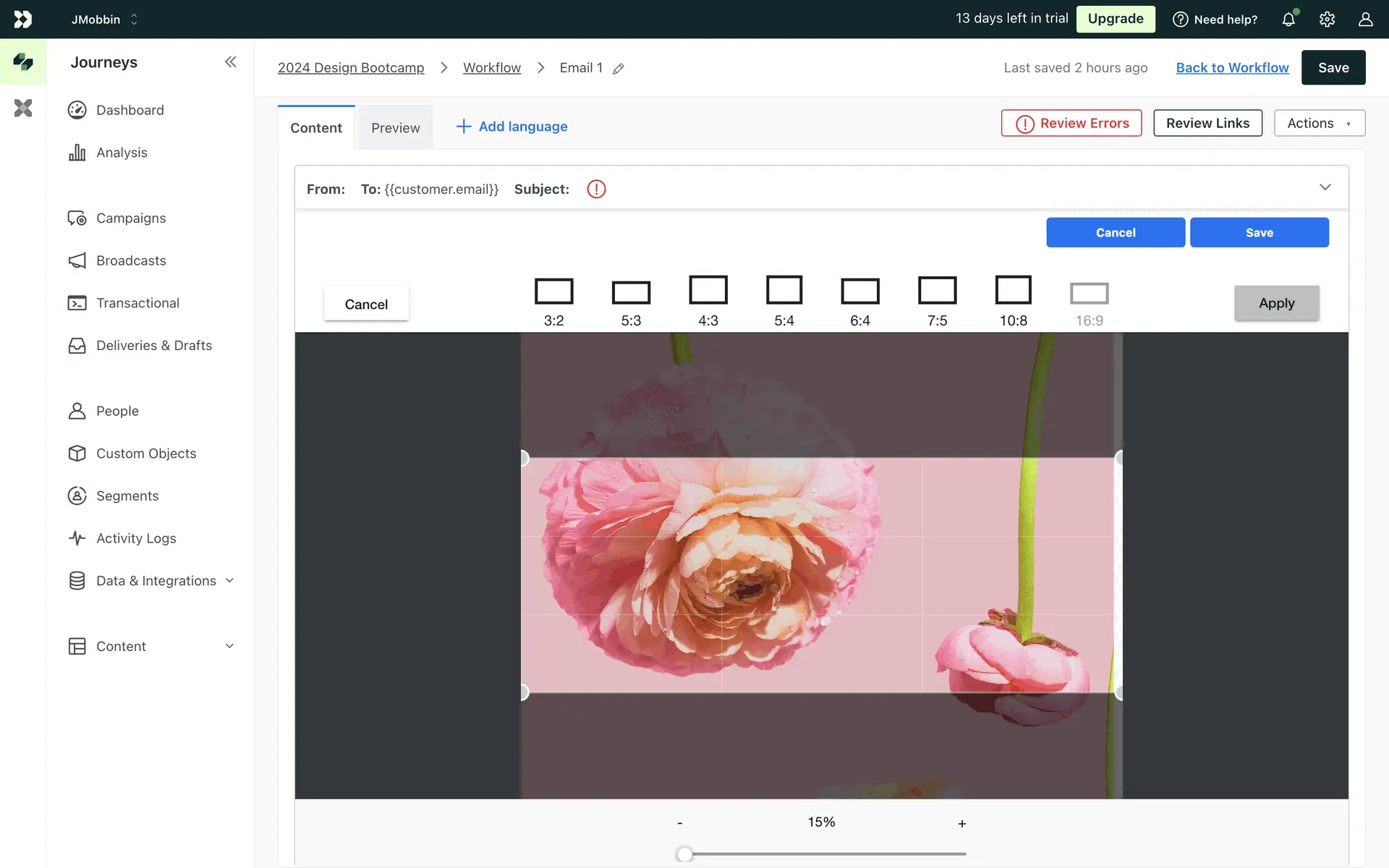Click the pencil icon next to Email 1

coord(619,69)
